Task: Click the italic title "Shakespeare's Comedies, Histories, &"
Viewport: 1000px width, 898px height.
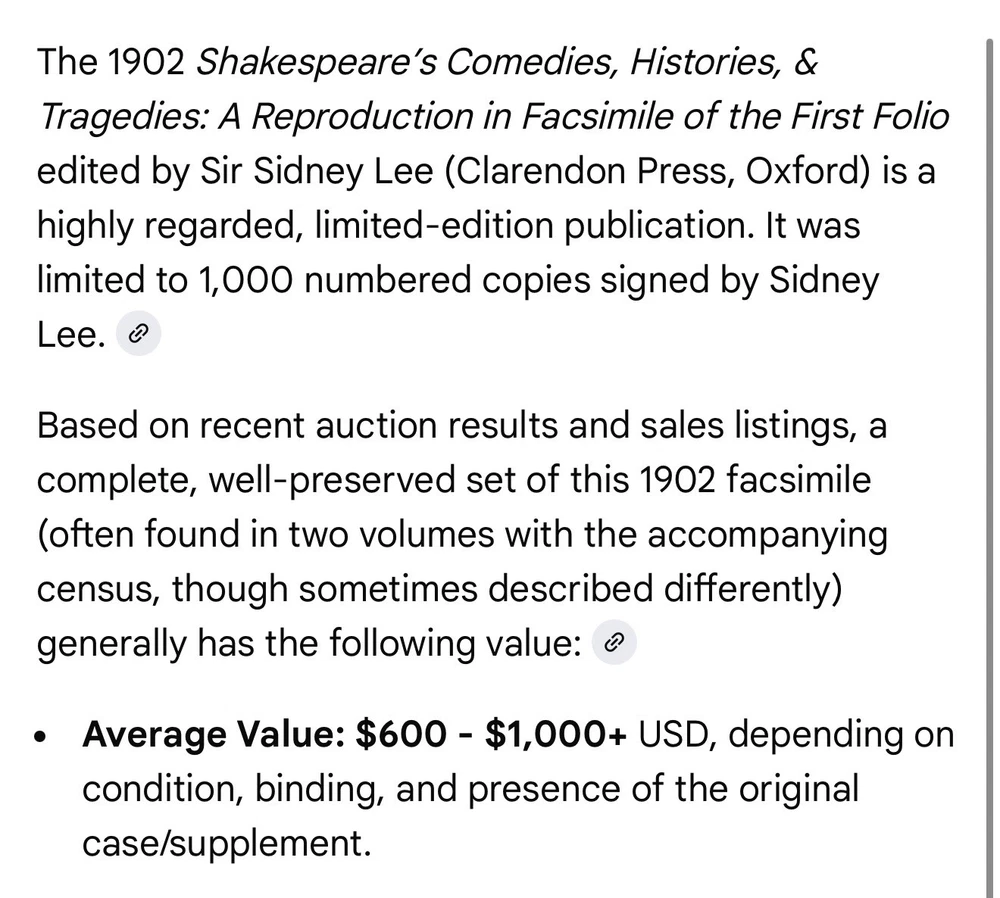Action: (507, 62)
